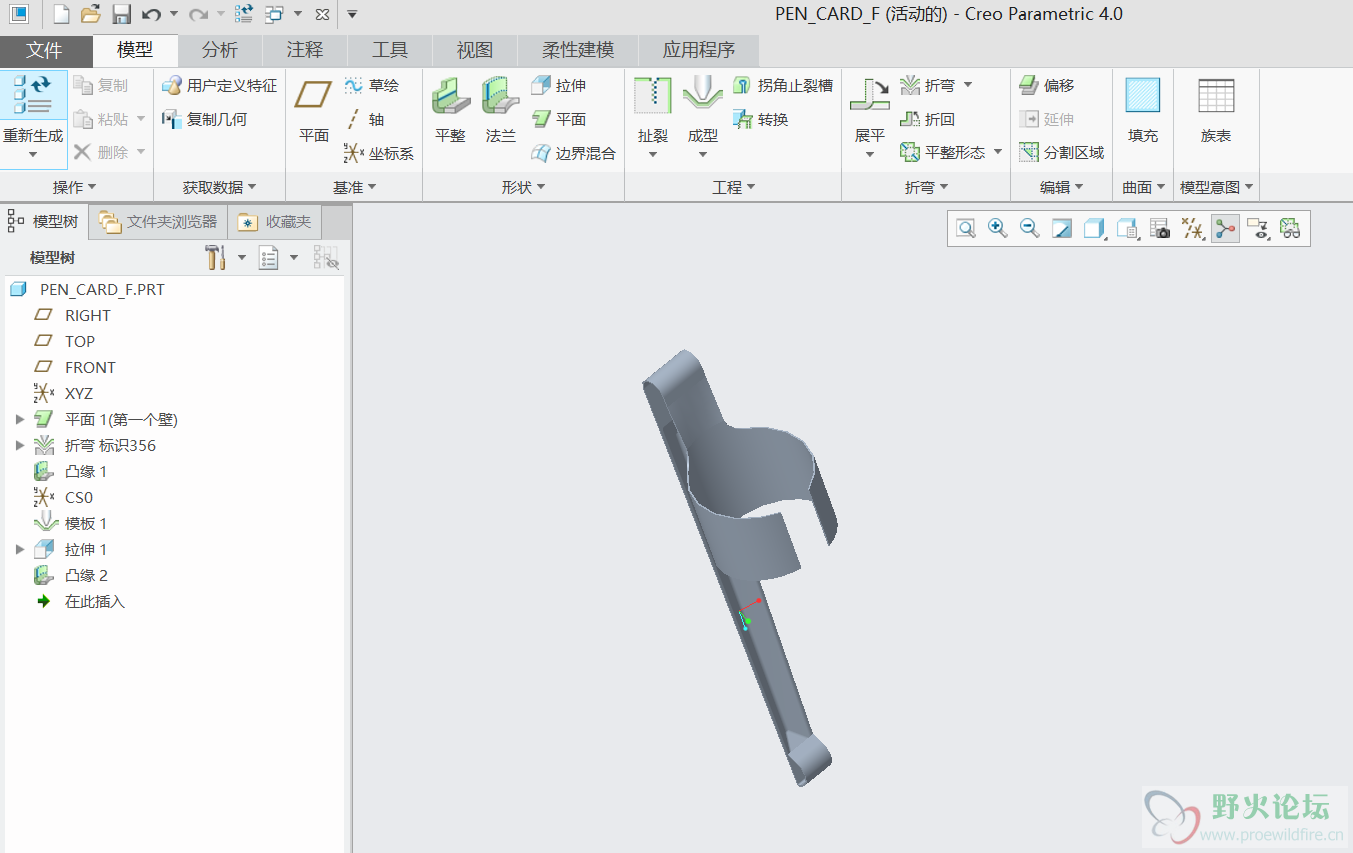Close the current window via X icon in quick access toolbar
Image resolution: width=1353 pixels, height=853 pixels.
pos(321,14)
